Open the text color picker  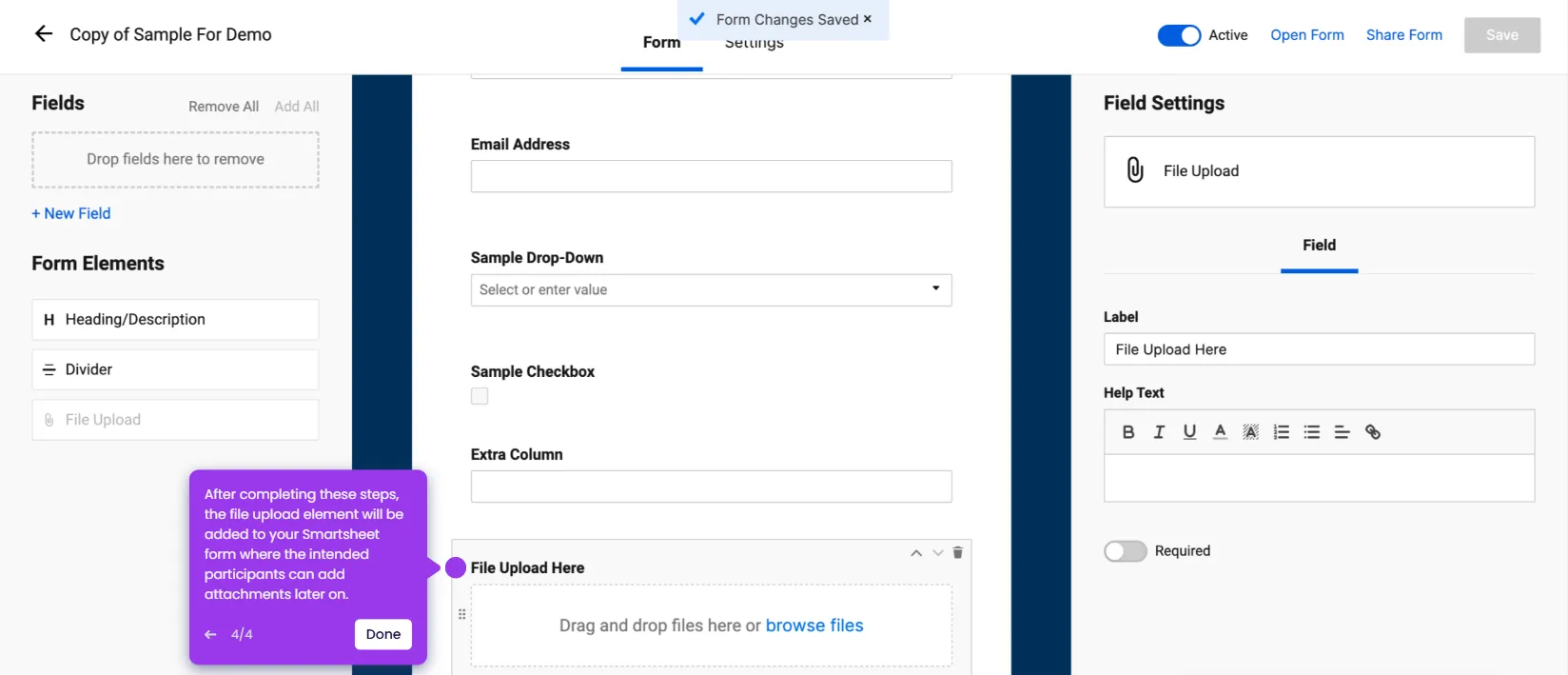(x=1220, y=432)
